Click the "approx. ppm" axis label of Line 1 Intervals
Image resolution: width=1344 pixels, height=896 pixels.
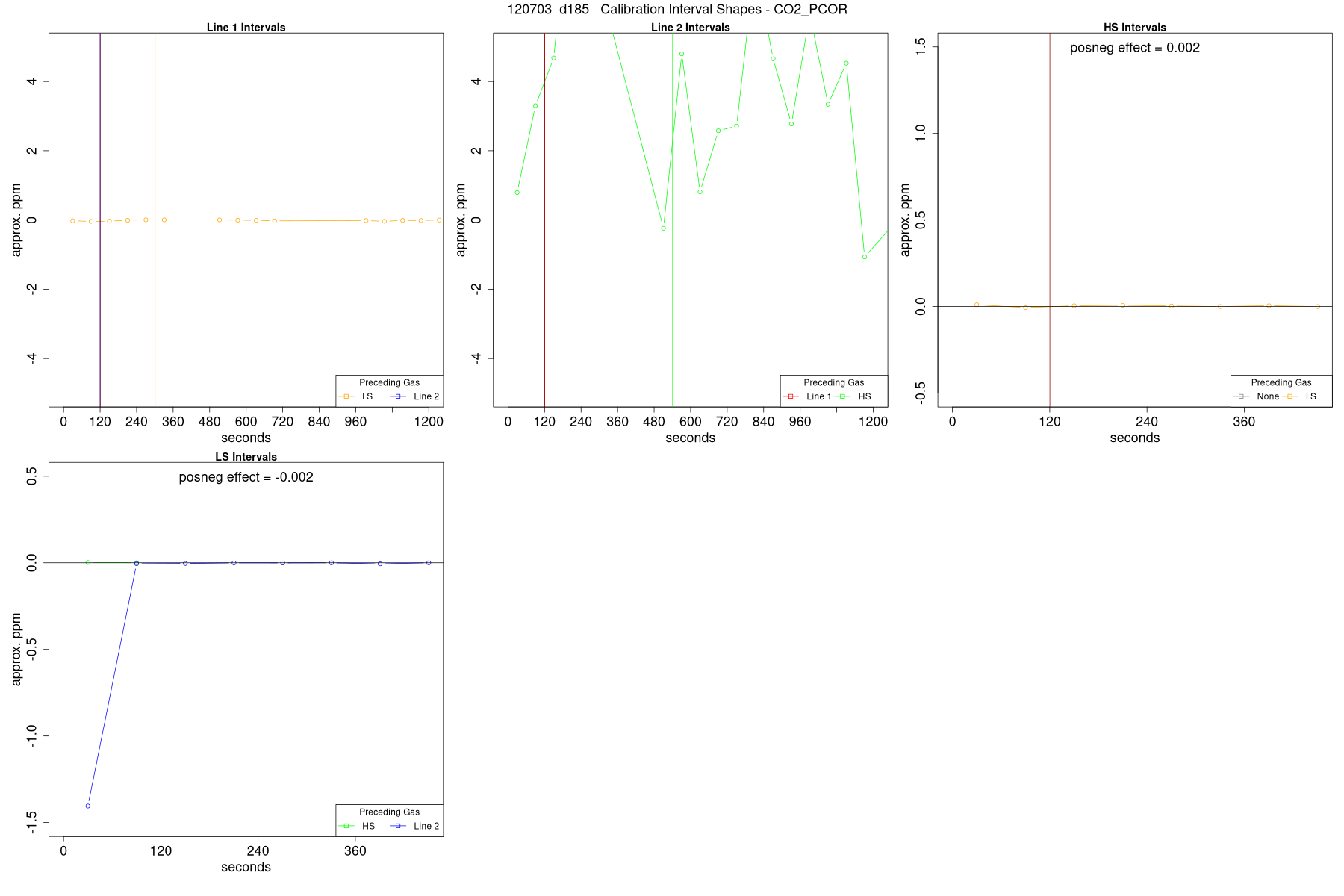click(16, 220)
